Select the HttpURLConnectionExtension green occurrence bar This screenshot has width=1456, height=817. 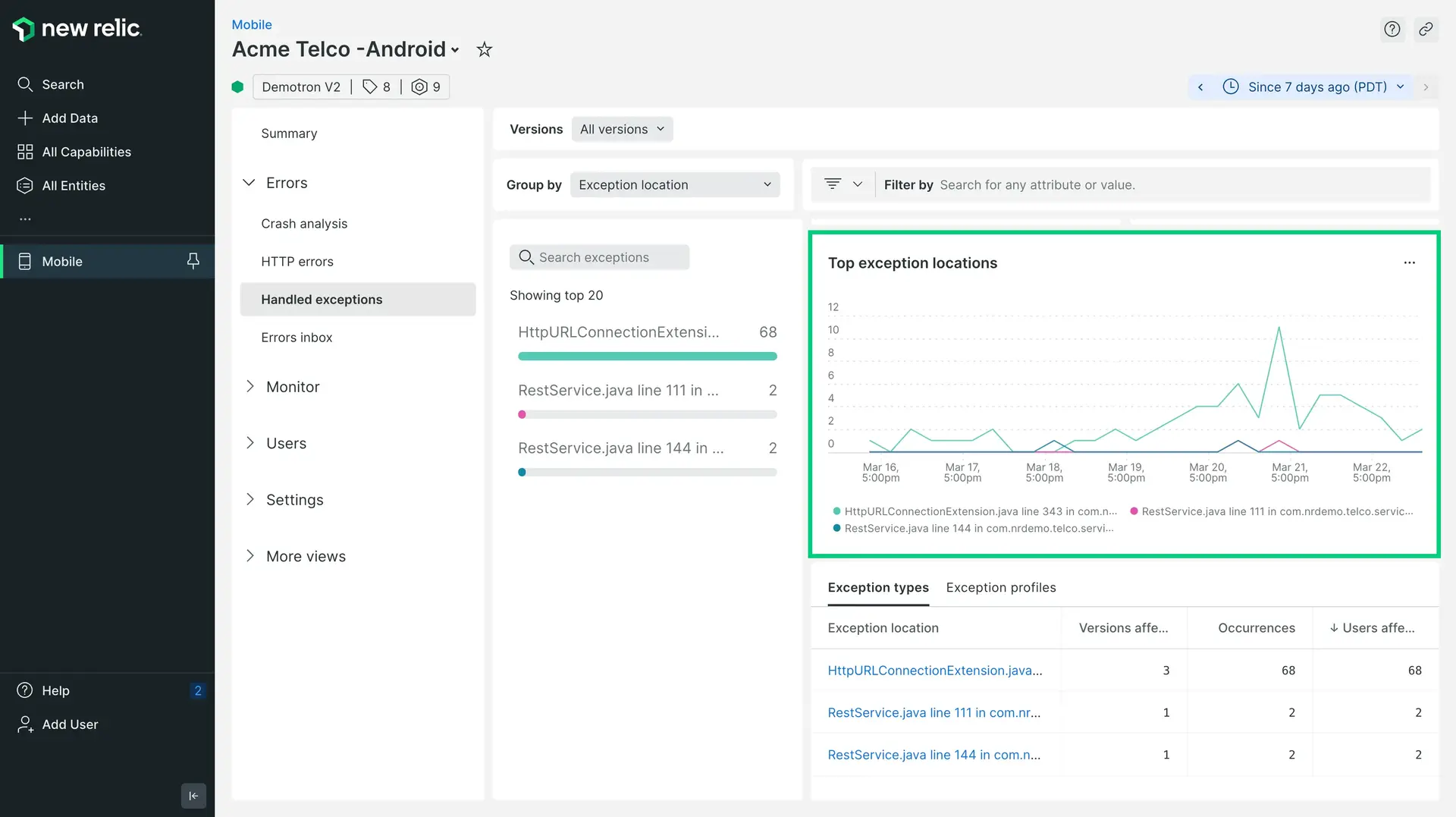pyautogui.click(x=647, y=357)
